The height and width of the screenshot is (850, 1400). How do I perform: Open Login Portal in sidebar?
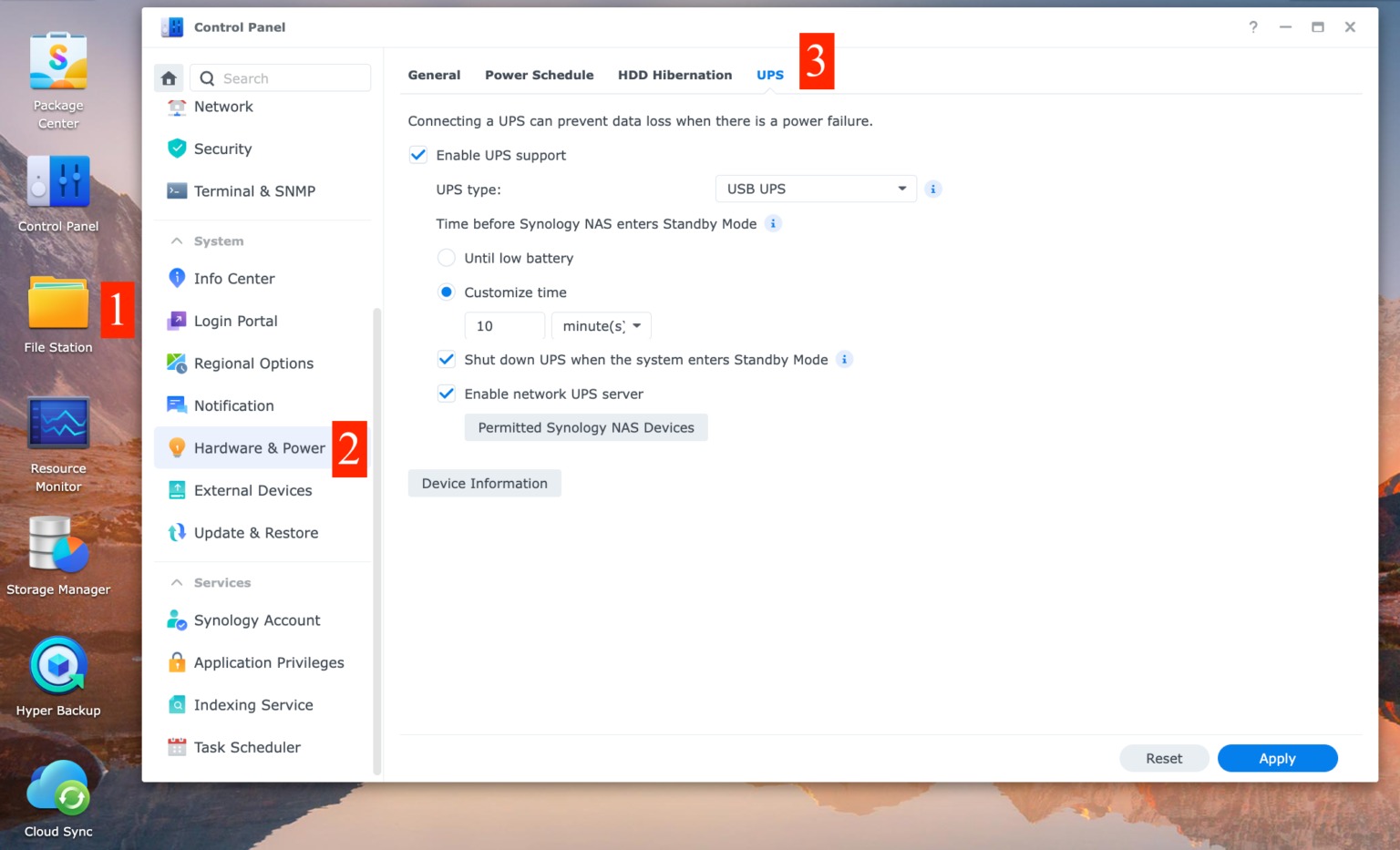click(x=262, y=321)
